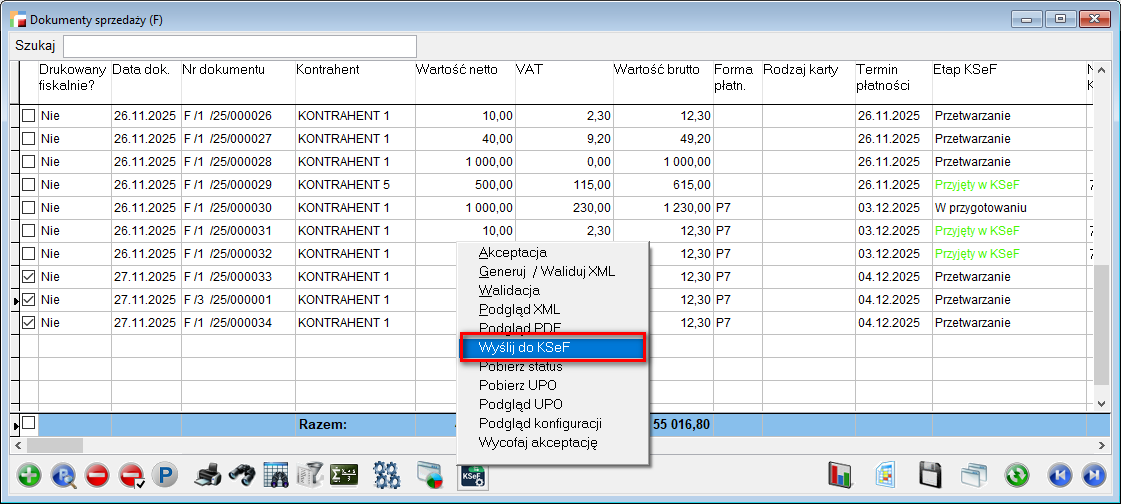Uncheck checkbox for document F/1/25/000033
Image resolution: width=1121 pixels, height=504 pixels.
pos(29,277)
